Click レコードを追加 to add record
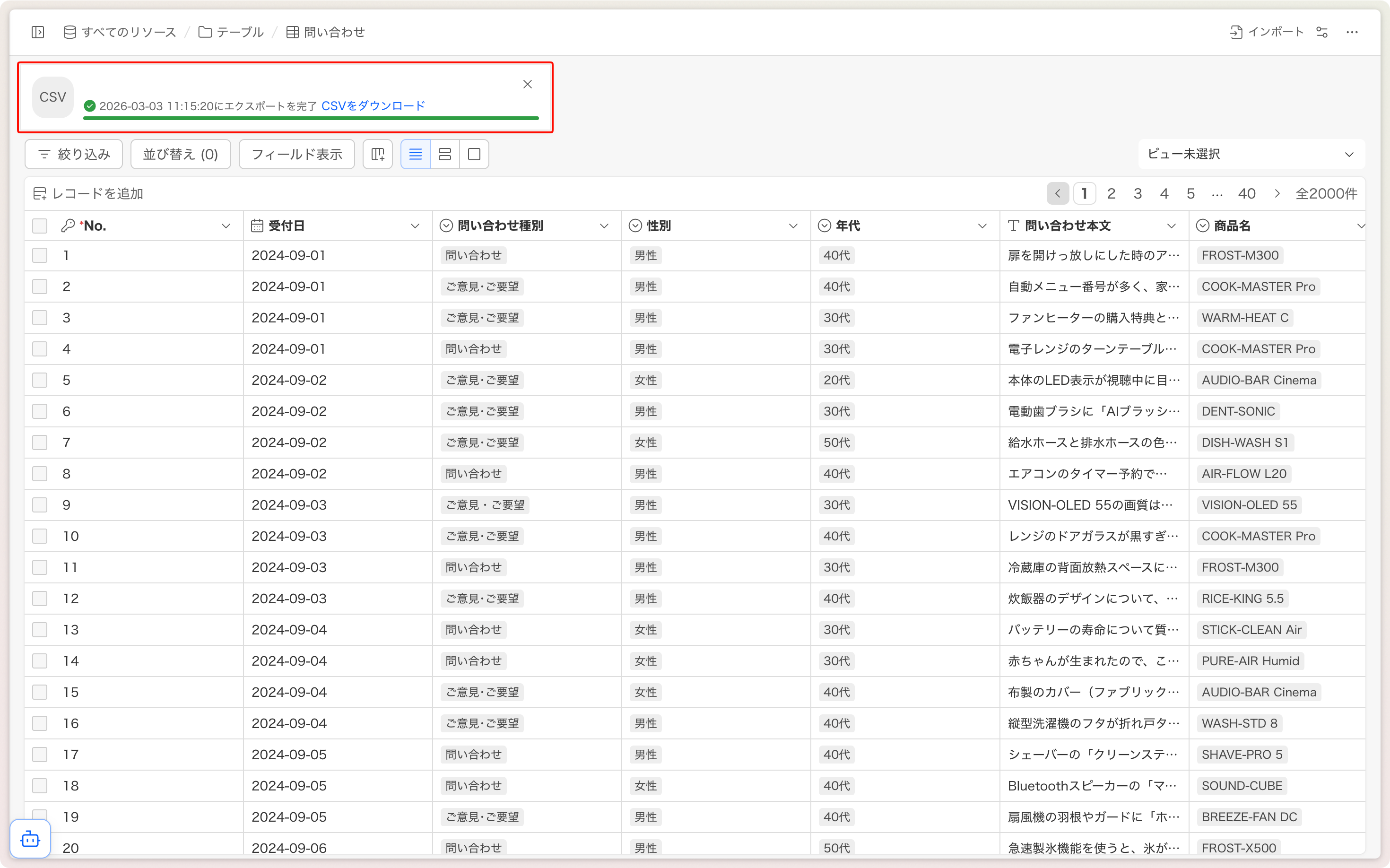Image resolution: width=1390 pixels, height=868 pixels. [88, 193]
